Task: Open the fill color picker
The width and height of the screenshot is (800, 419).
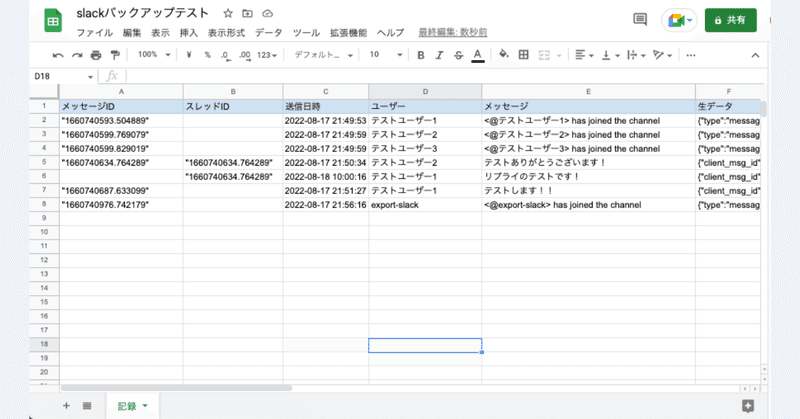Action: 504,54
